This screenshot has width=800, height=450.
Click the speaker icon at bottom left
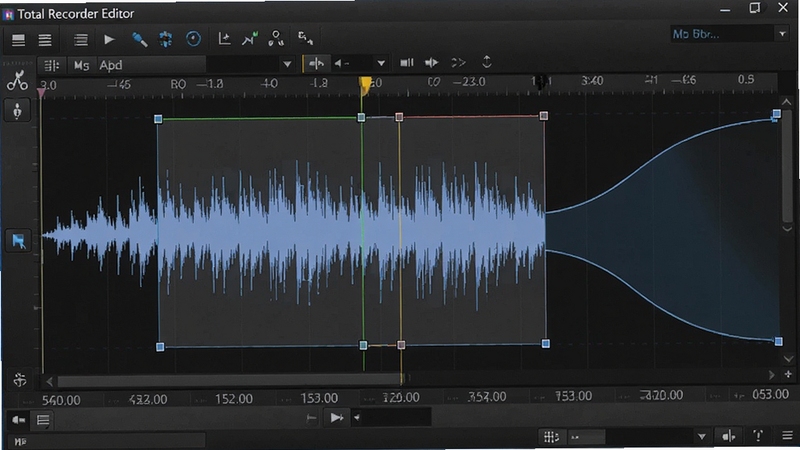tap(19, 420)
